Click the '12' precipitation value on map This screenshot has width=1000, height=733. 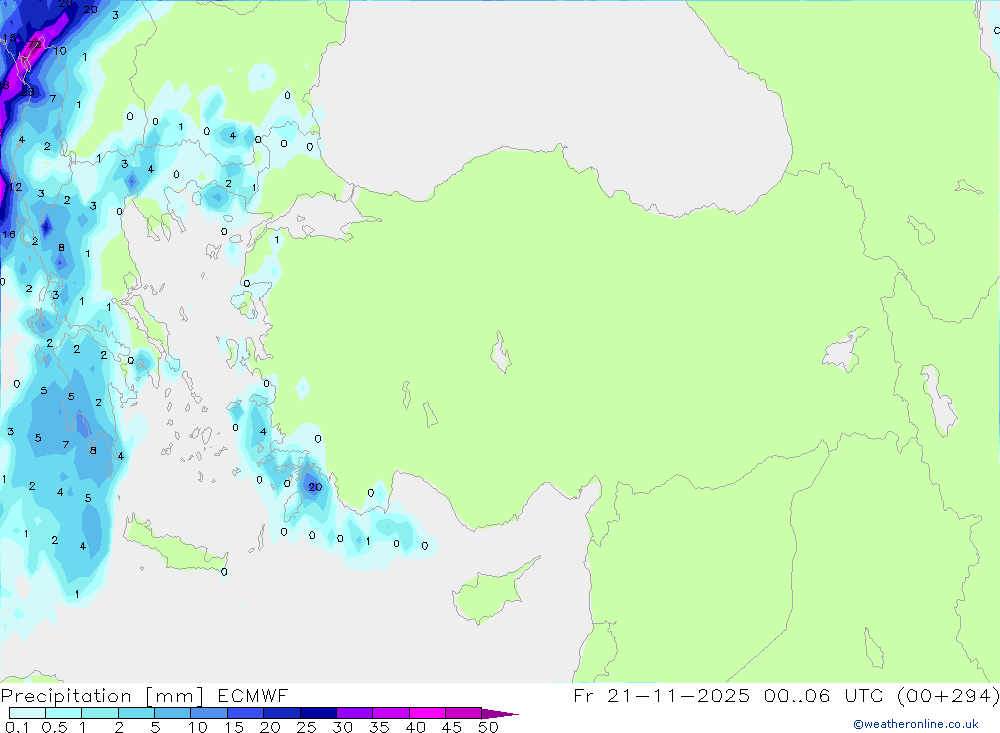(15, 187)
